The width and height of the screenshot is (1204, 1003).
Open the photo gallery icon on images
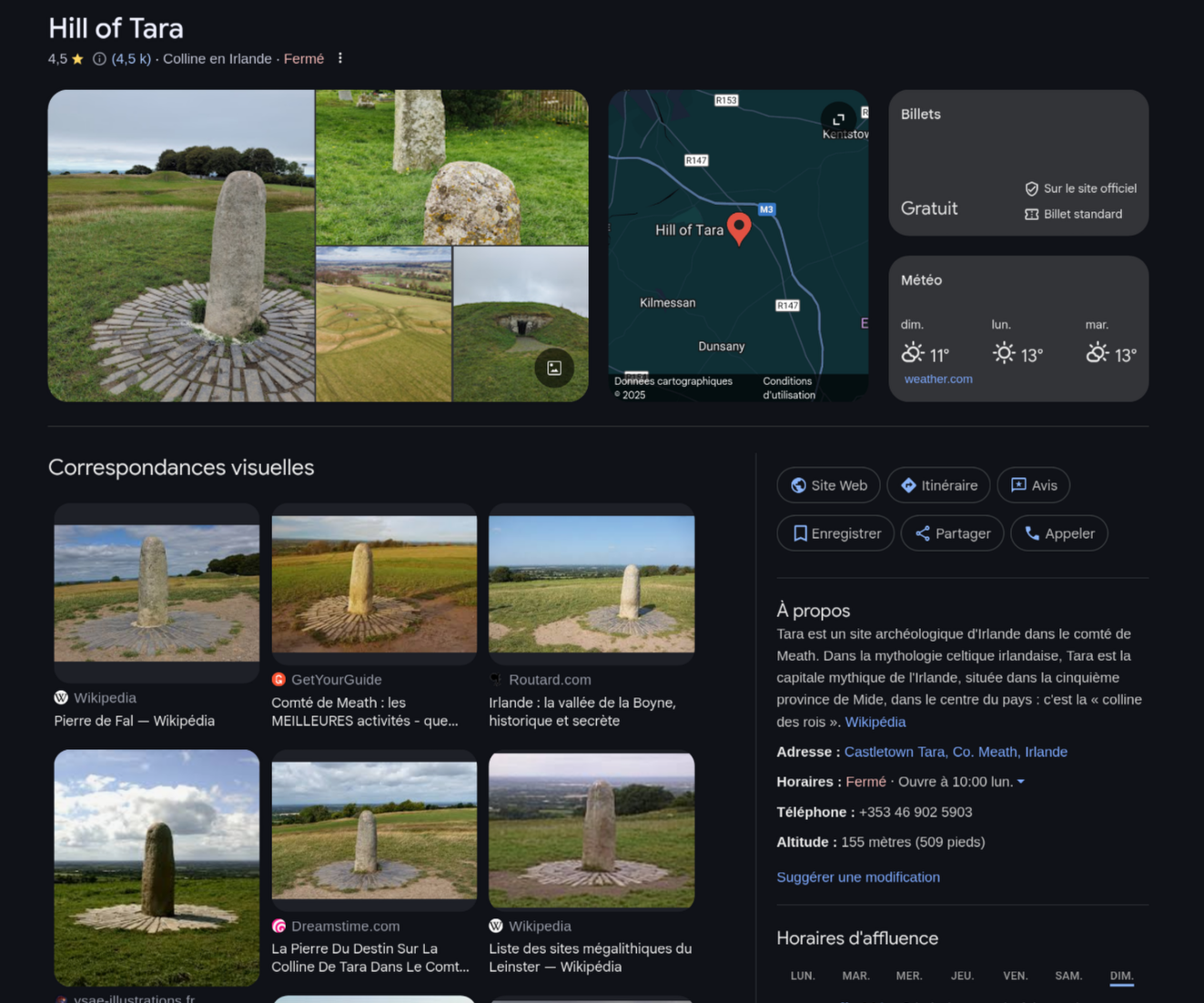point(554,368)
